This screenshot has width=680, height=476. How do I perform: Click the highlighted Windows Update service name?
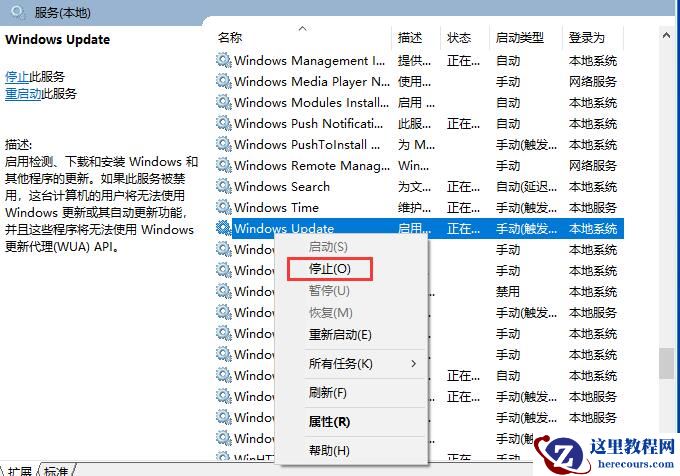point(284,228)
